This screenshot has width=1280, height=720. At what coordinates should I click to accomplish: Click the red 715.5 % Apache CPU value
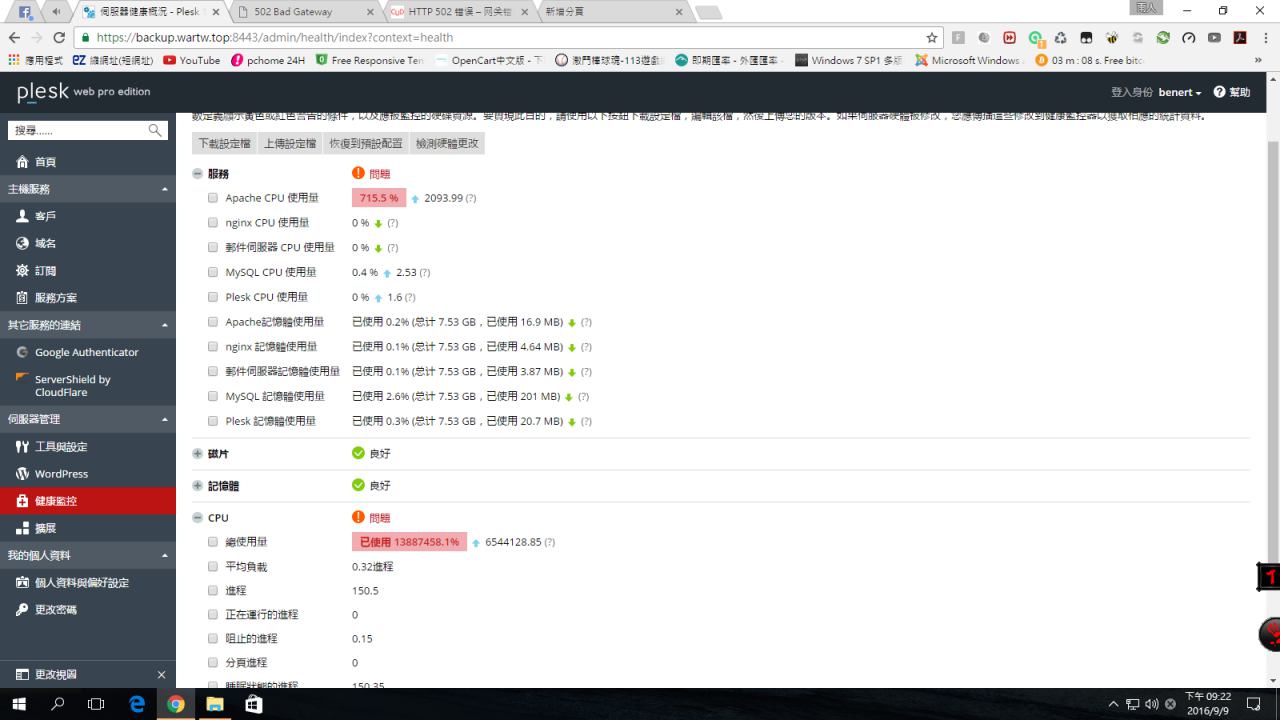pos(379,198)
